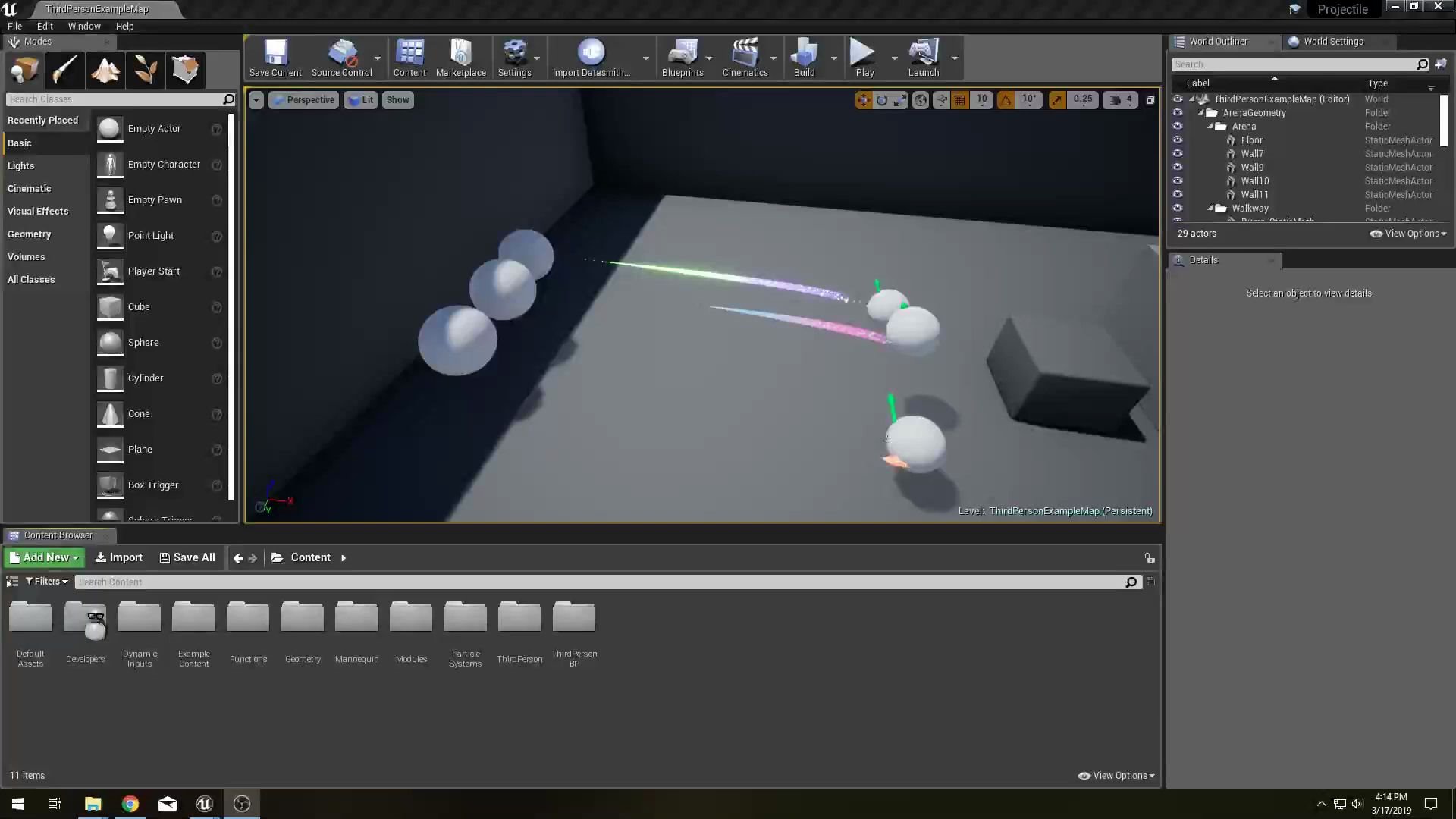
Task: Click the Build button
Action: 804,58
